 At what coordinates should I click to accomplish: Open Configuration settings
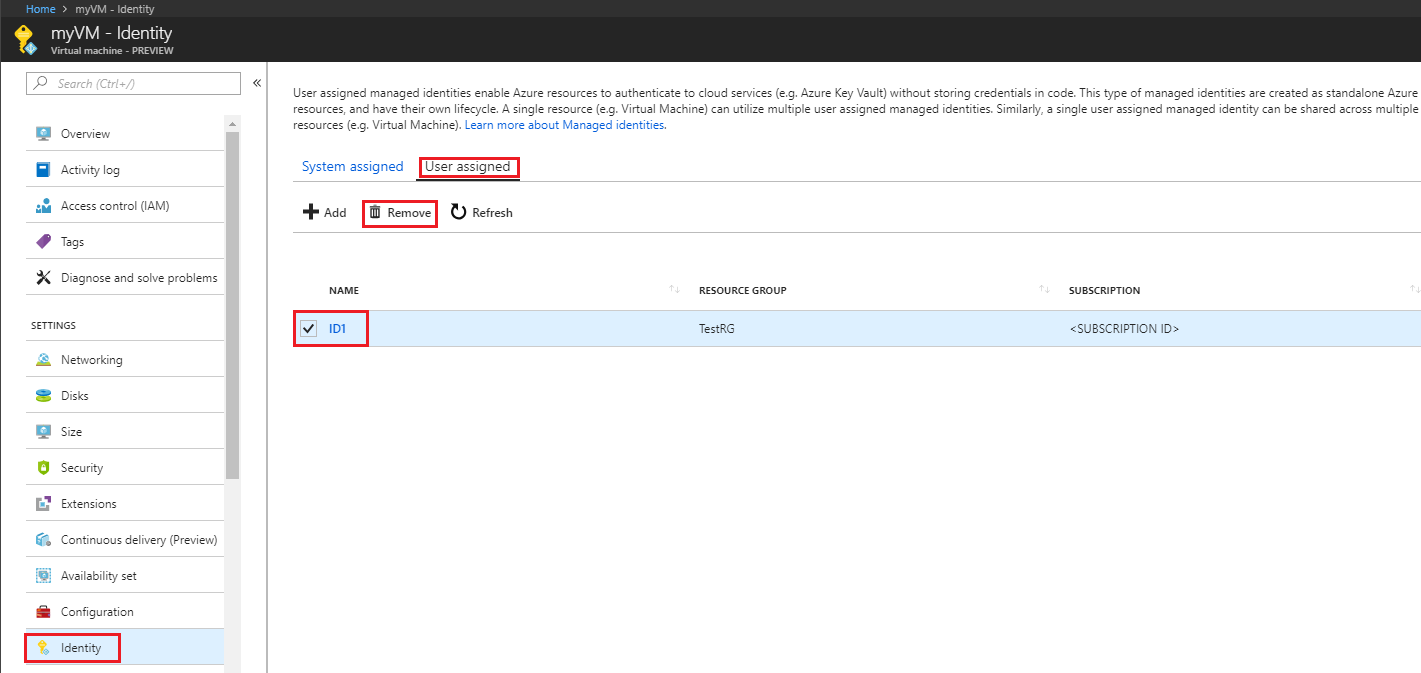(125, 612)
